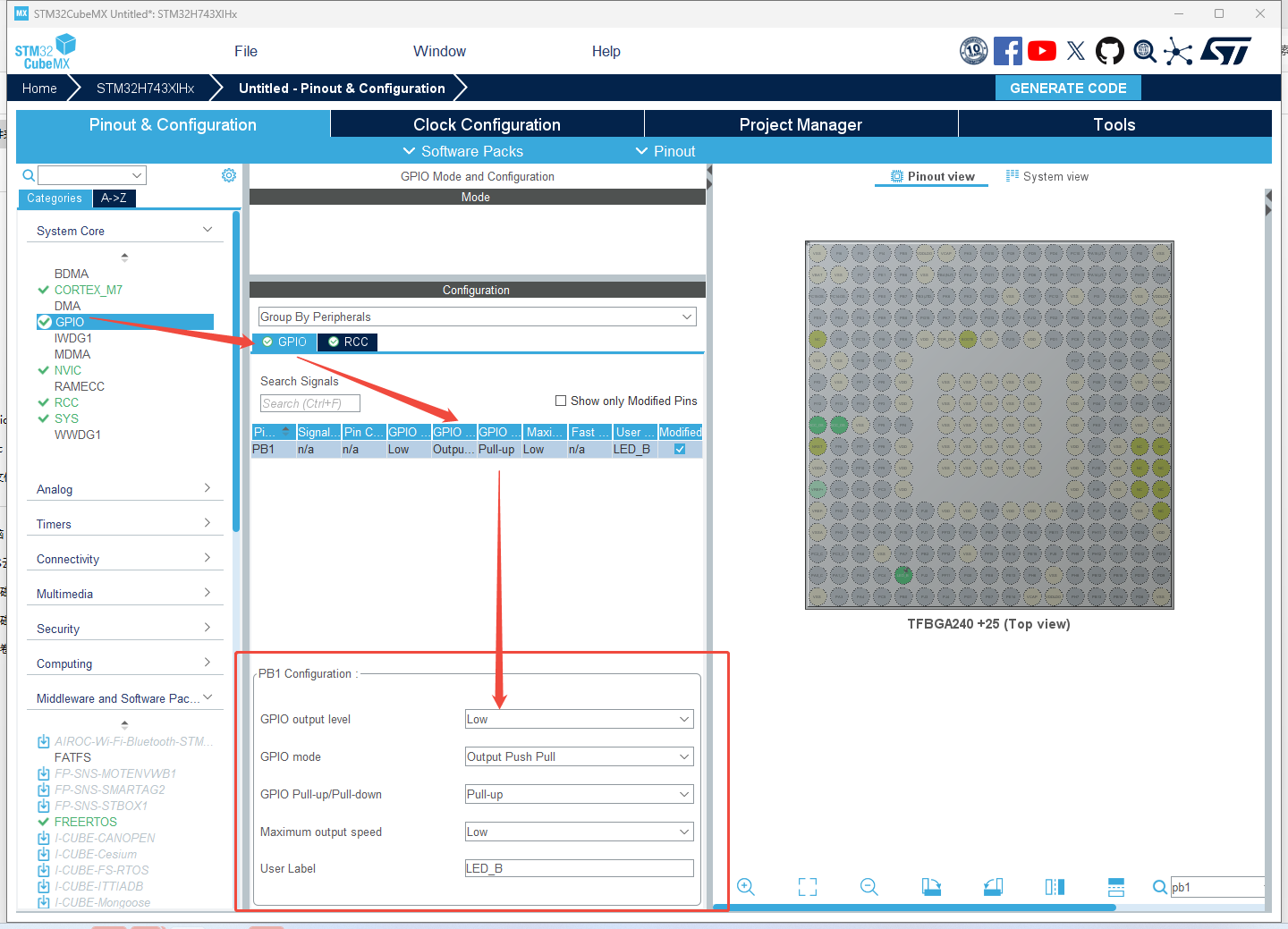The height and width of the screenshot is (929, 1288).
Task: Open the Software Packs dropdown menu
Action: 462,151
